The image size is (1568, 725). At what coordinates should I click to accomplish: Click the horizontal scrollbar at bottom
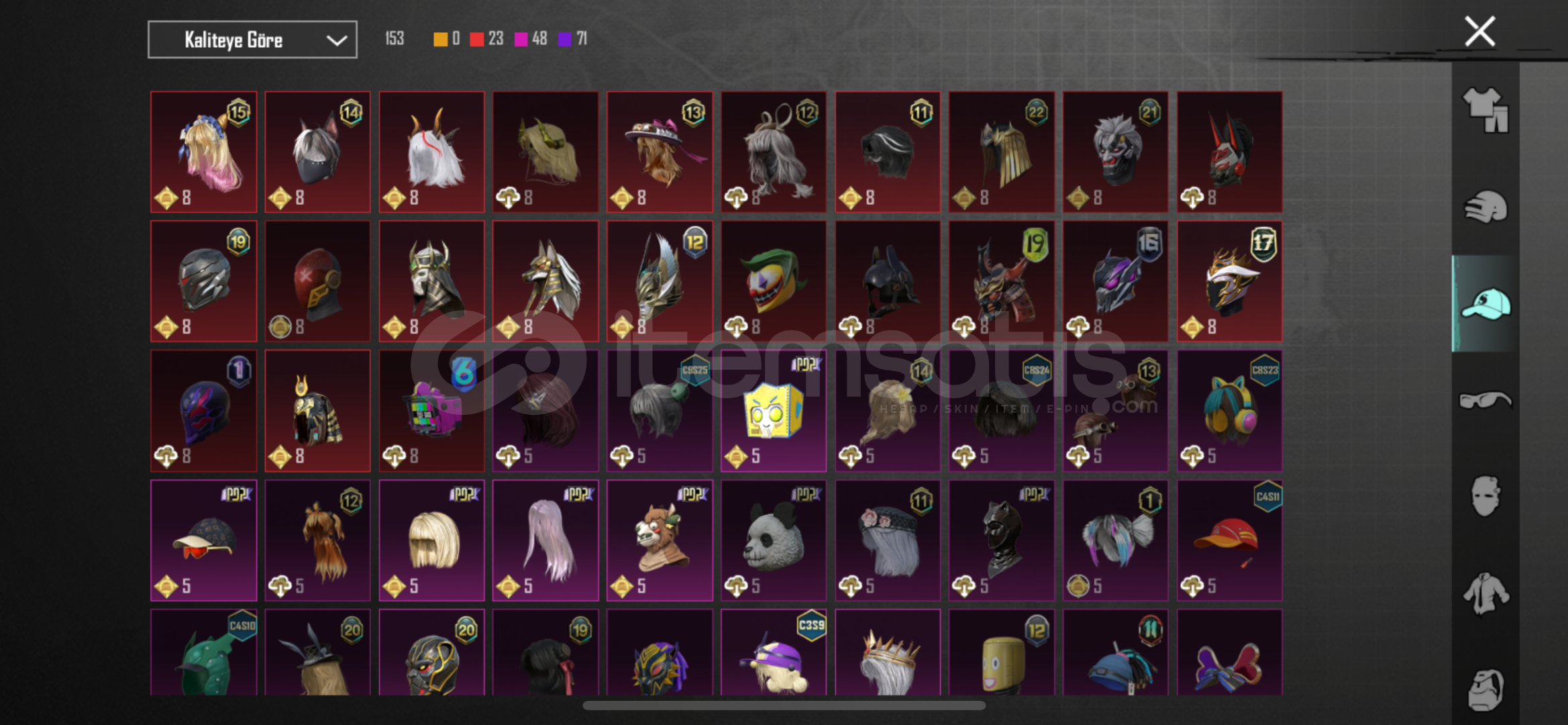(x=784, y=706)
